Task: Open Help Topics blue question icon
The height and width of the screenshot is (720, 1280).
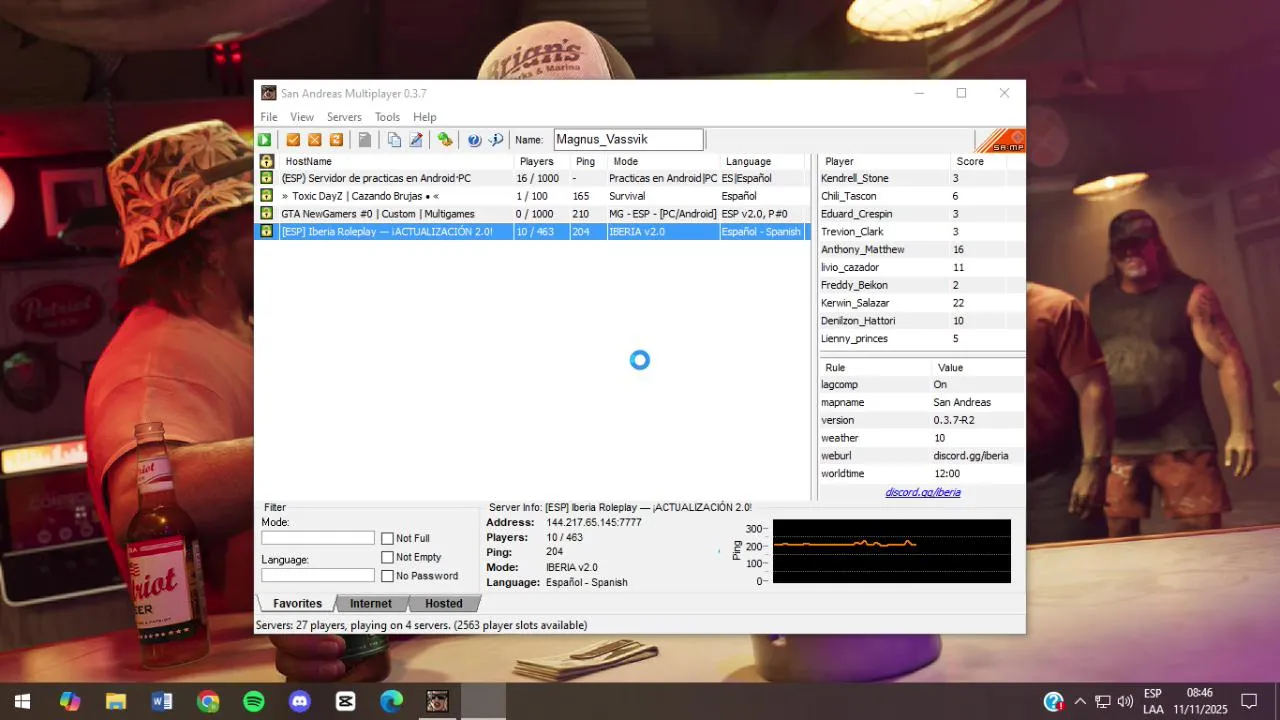Action: point(474,140)
